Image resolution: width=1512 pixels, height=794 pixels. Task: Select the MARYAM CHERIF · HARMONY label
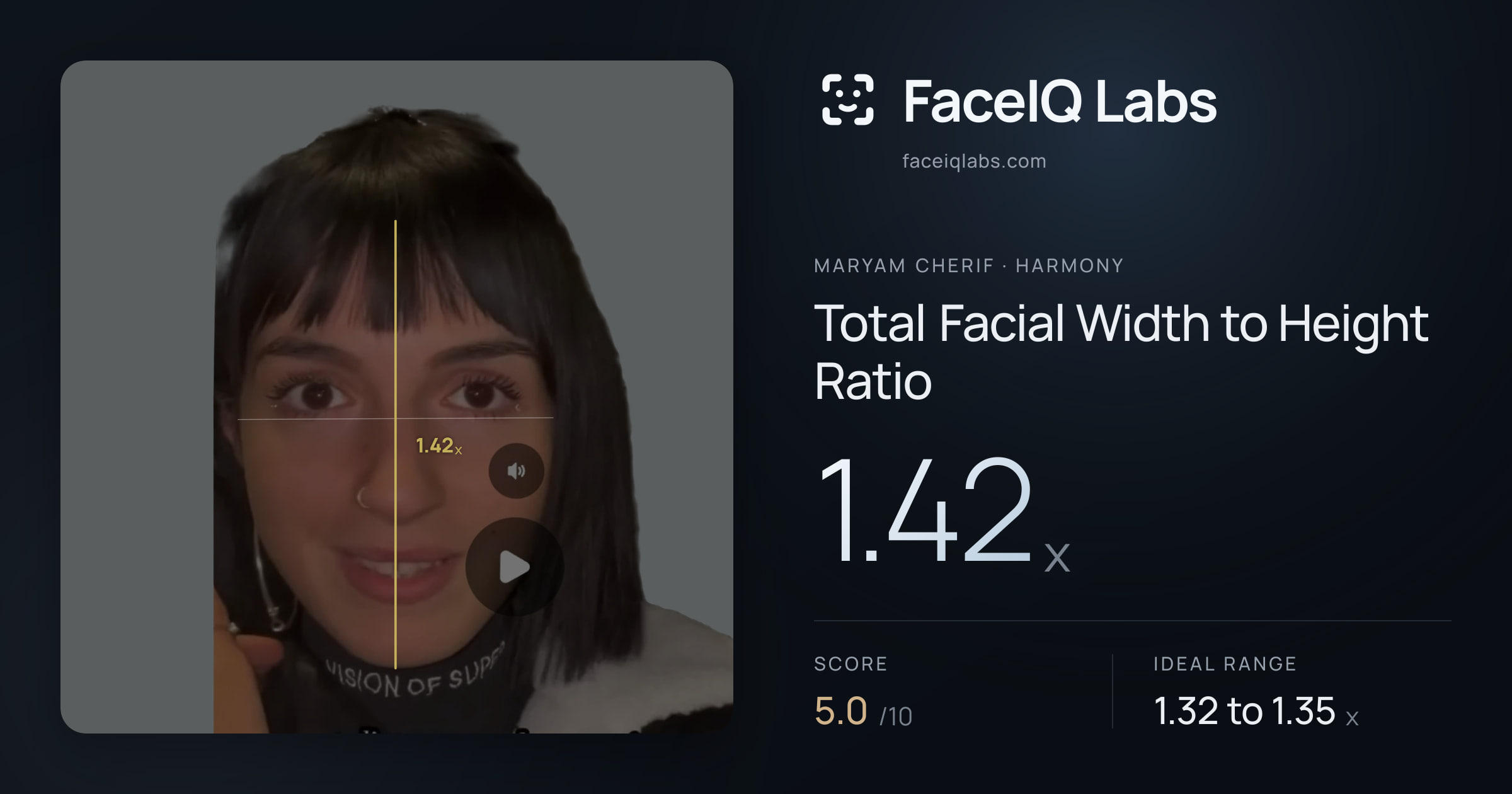[x=968, y=266]
